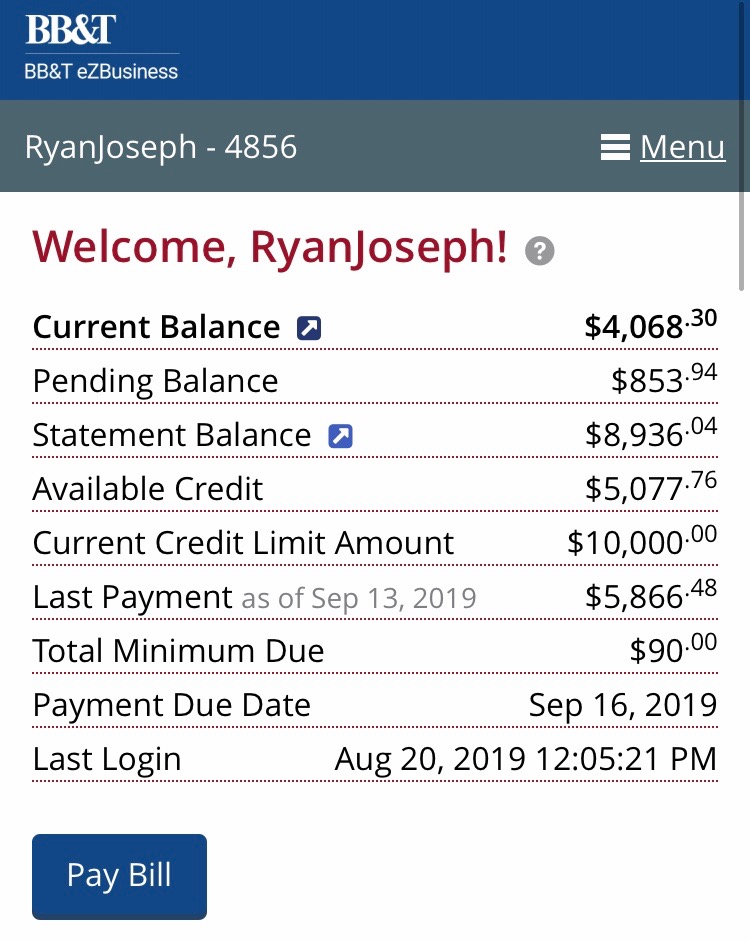Select the Current Credit Limit Amount label
The image size is (750, 941).
243,543
